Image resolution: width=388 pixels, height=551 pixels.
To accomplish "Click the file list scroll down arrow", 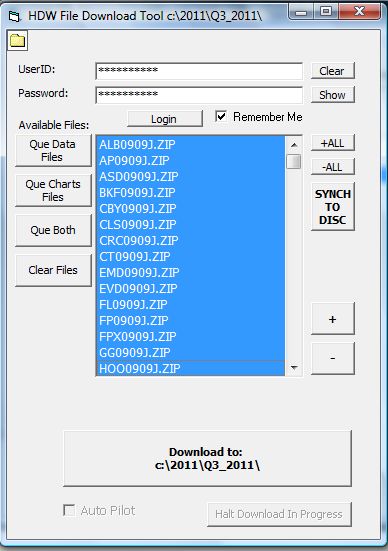I will coord(294,368).
